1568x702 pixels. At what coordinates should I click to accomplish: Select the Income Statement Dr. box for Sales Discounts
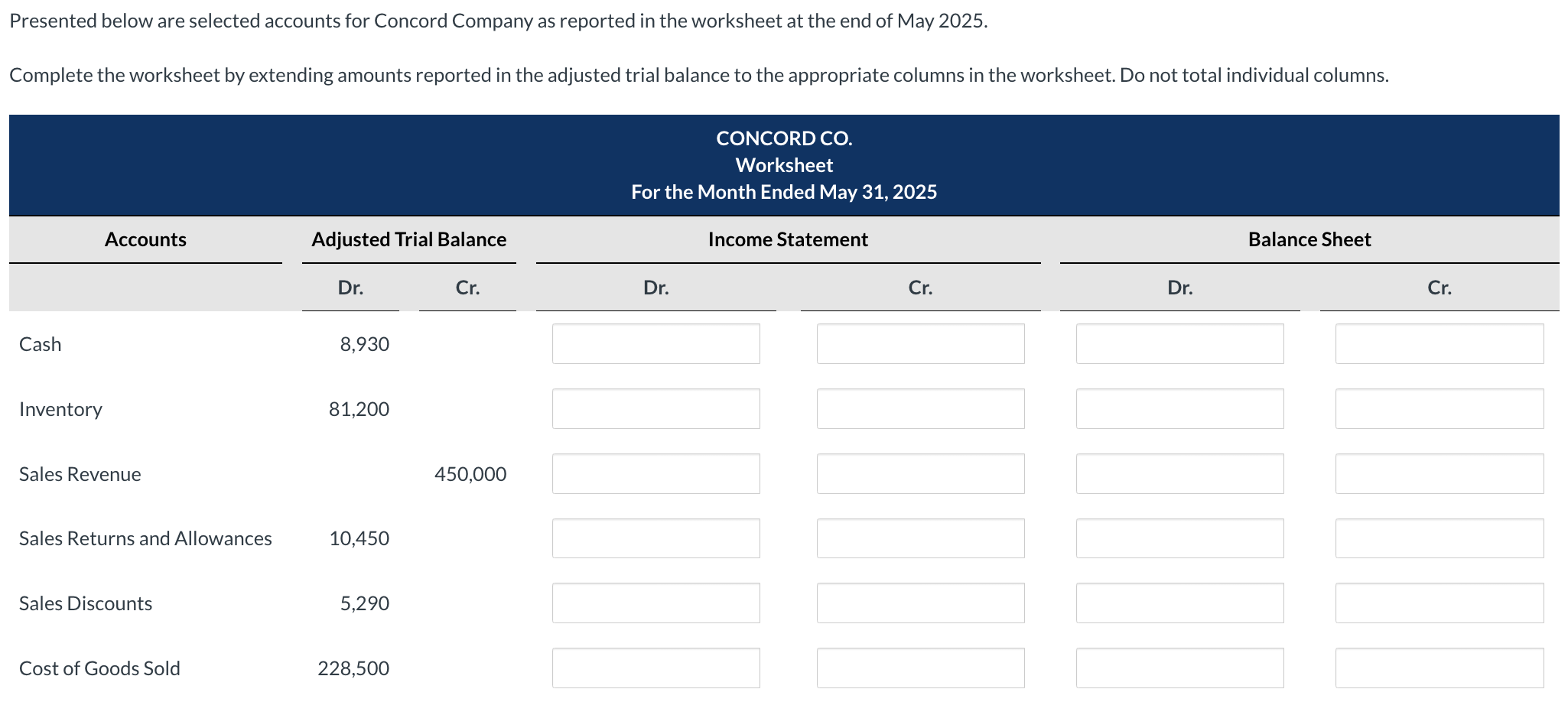point(656,603)
